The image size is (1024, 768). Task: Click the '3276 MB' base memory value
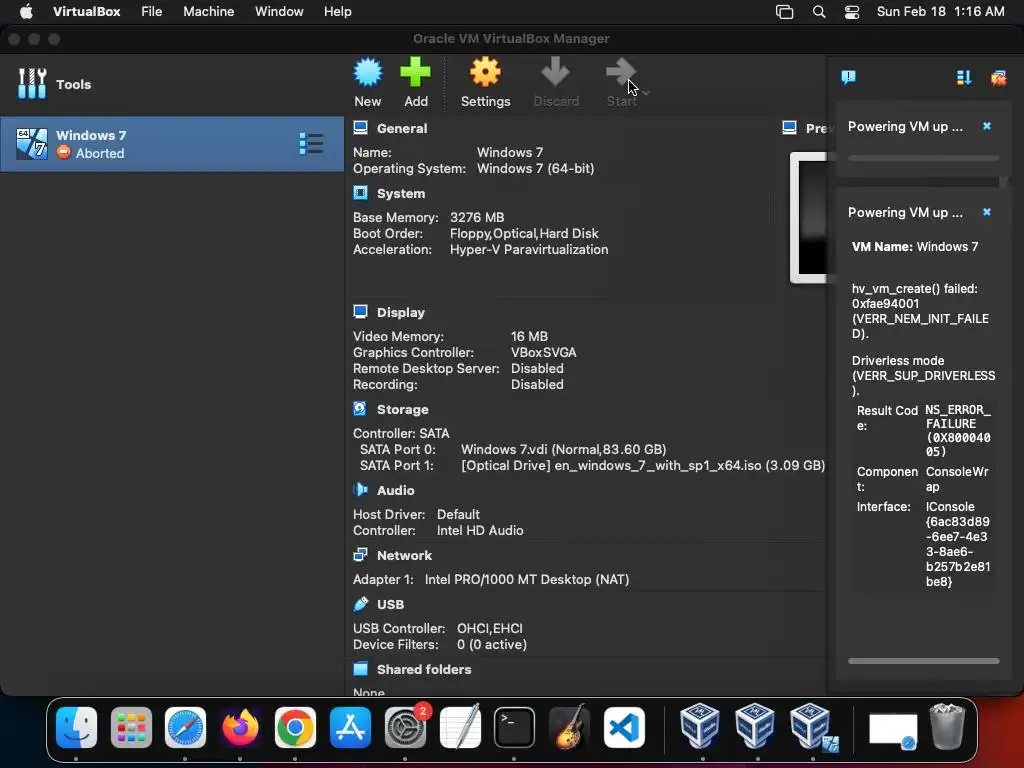click(x=477, y=217)
